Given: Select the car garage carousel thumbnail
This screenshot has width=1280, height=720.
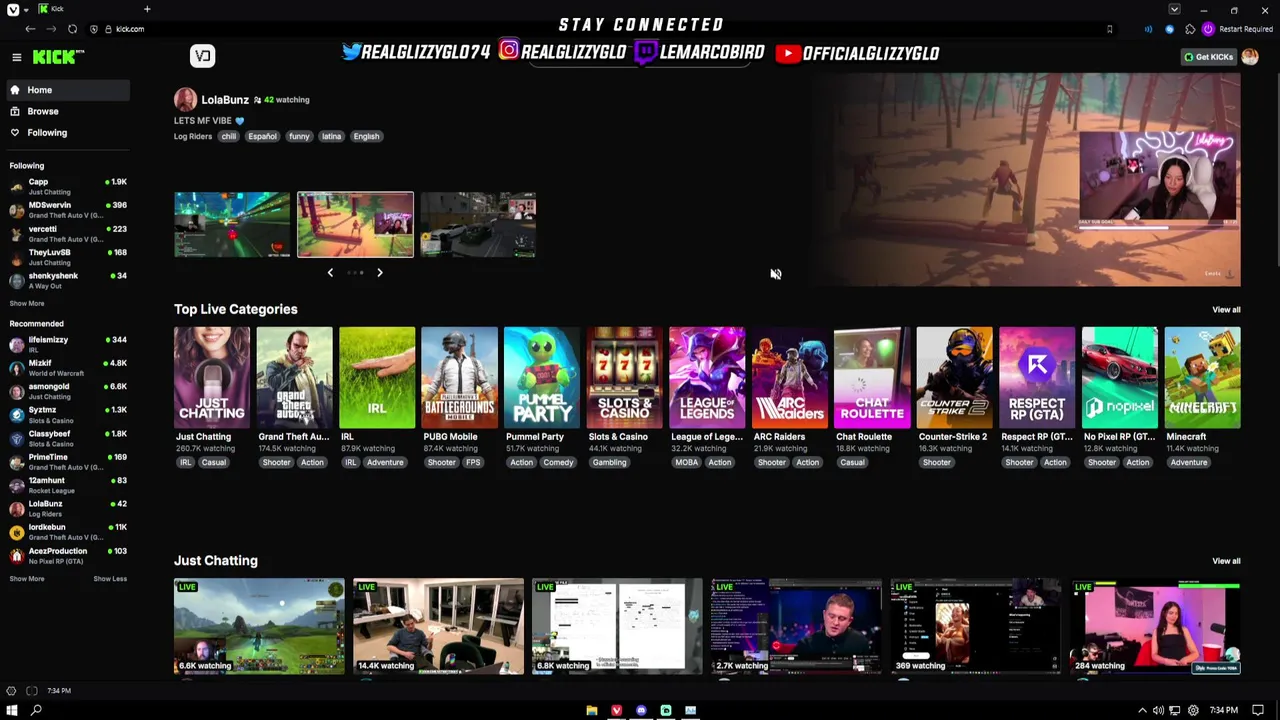Looking at the screenshot, I should 478,225.
